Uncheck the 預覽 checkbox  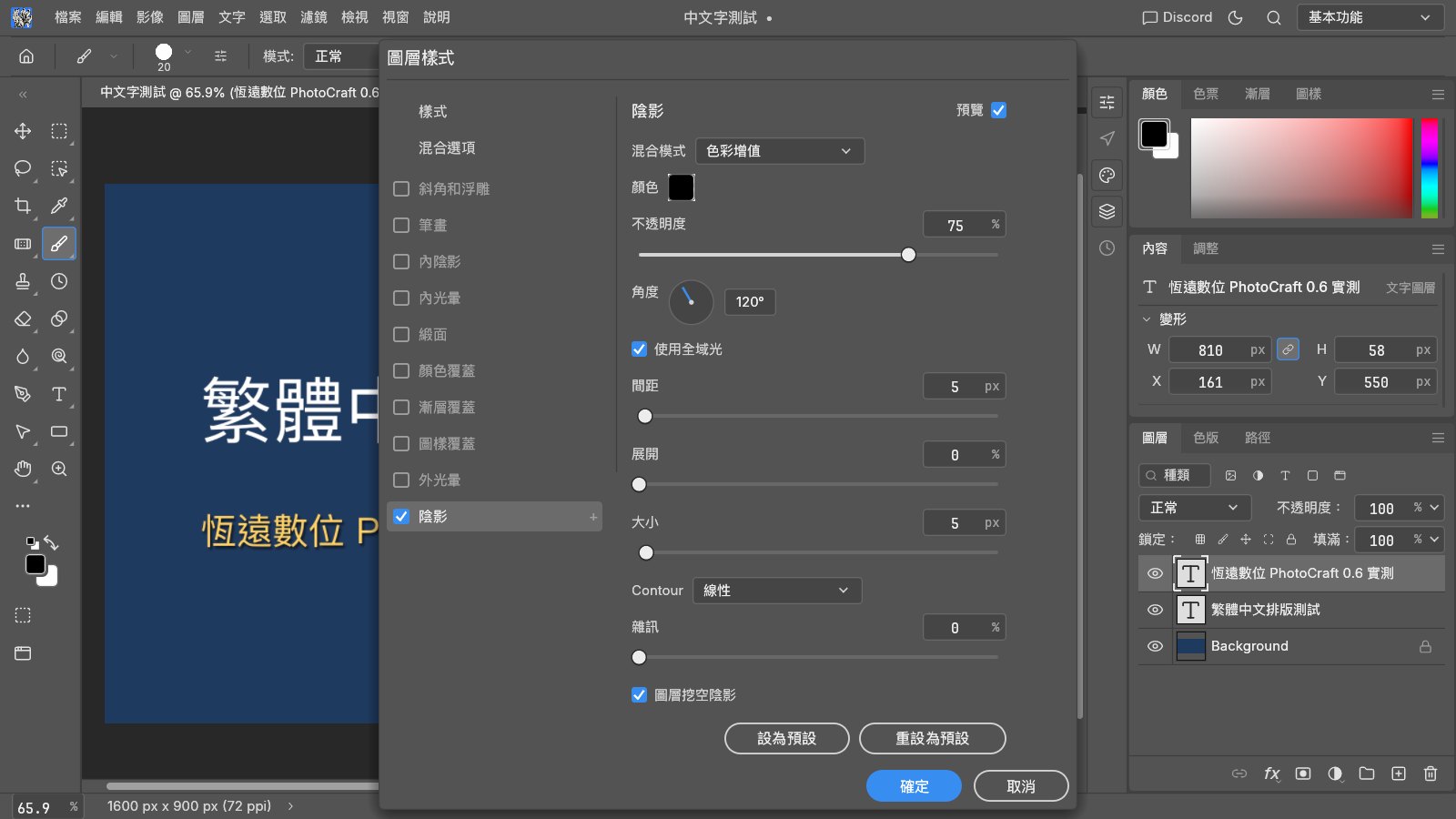click(x=998, y=110)
